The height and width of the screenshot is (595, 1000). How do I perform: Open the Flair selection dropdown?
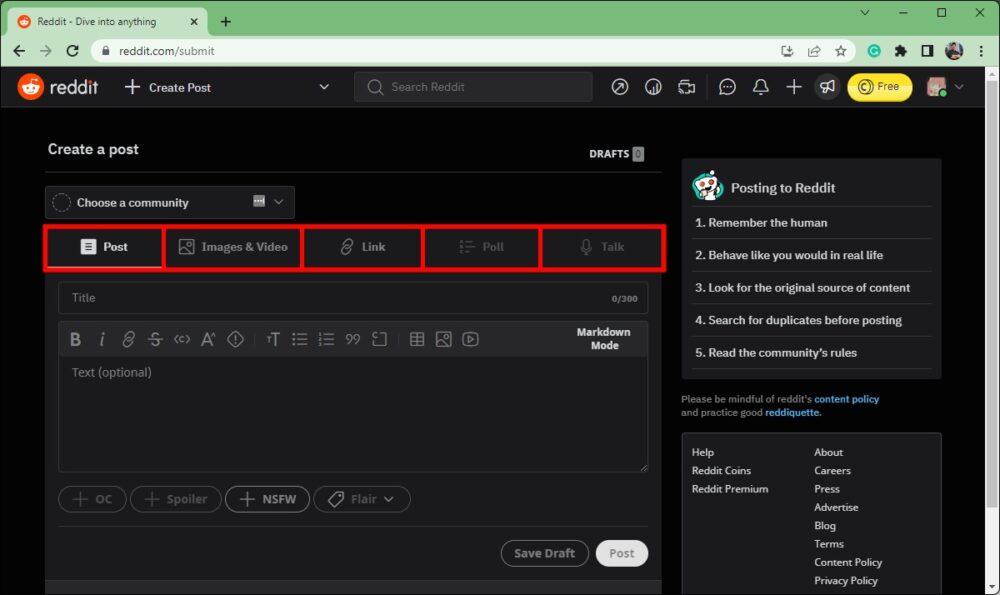point(361,499)
